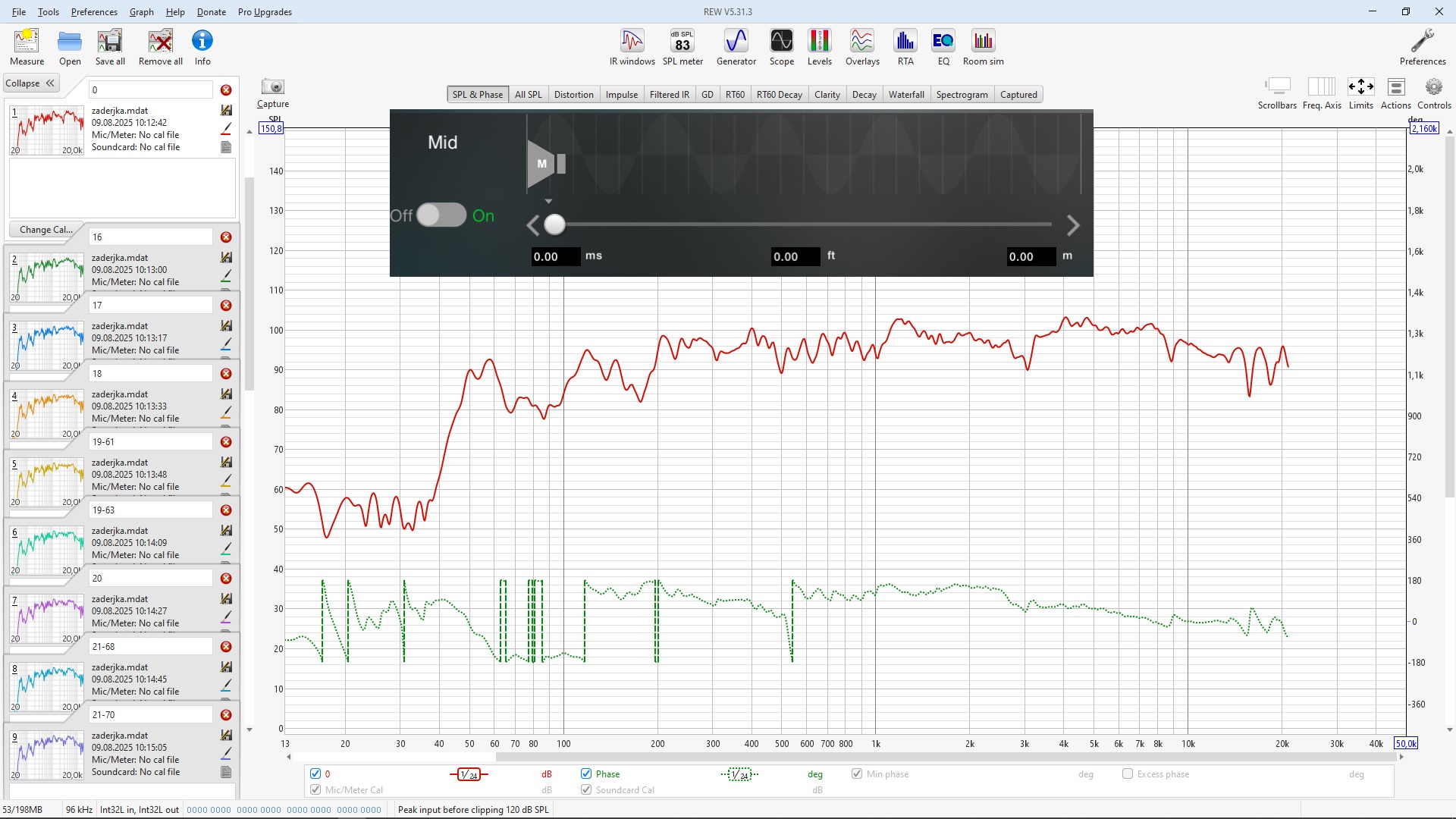Collapse the measurements panel
The height and width of the screenshot is (819, 1456).
point(30,83)
